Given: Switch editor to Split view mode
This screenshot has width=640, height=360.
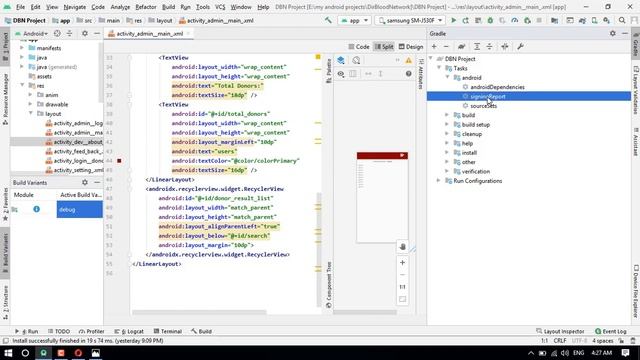Looking at the screenshot, I should [384, 47].
